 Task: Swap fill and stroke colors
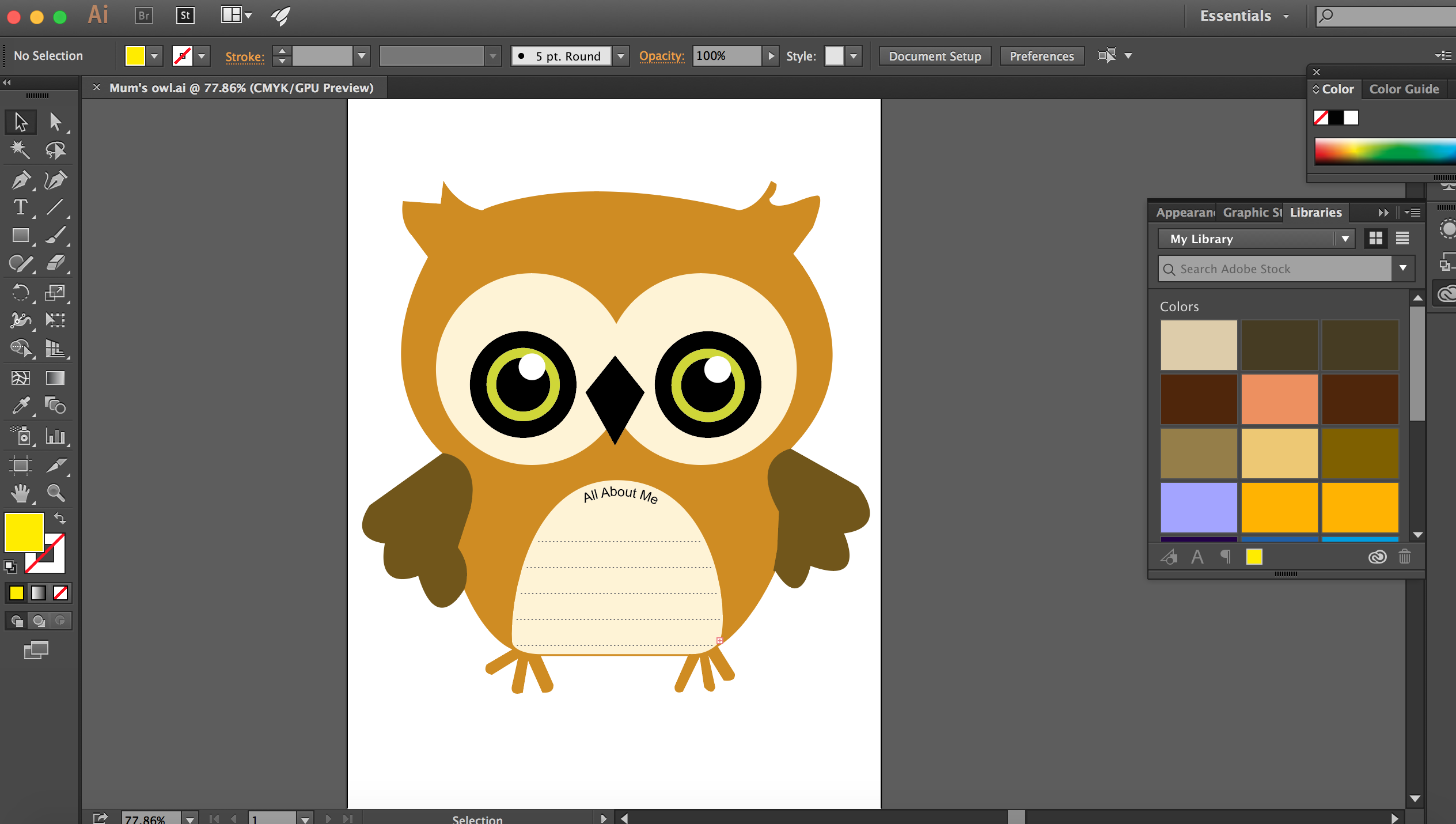click(x=60, y=518)
